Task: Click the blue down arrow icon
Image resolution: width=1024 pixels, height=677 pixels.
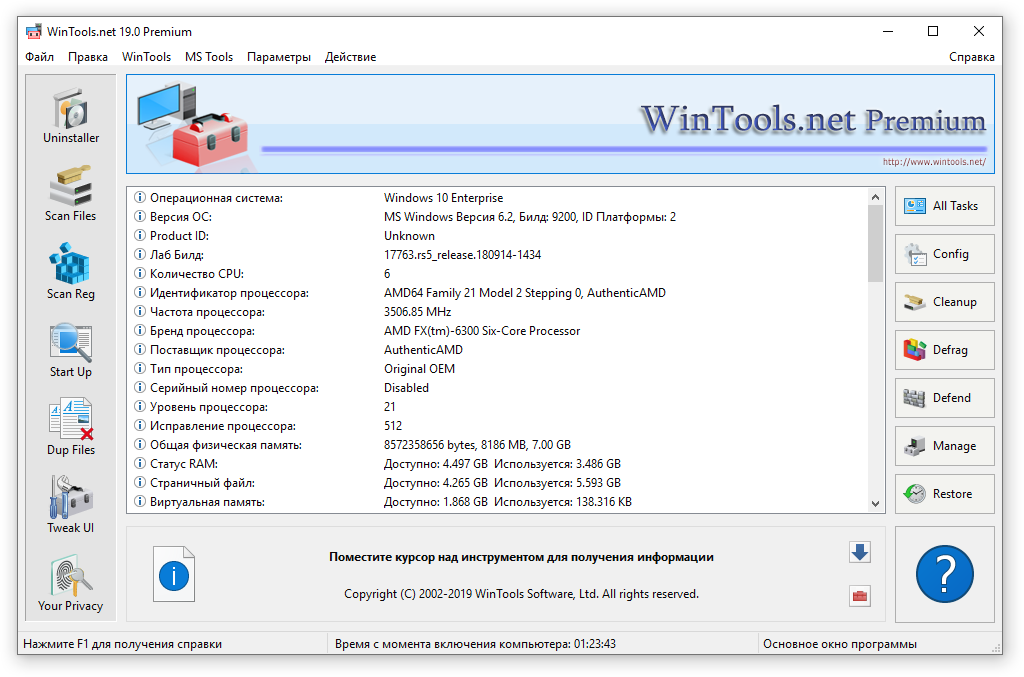Action: 860,552
